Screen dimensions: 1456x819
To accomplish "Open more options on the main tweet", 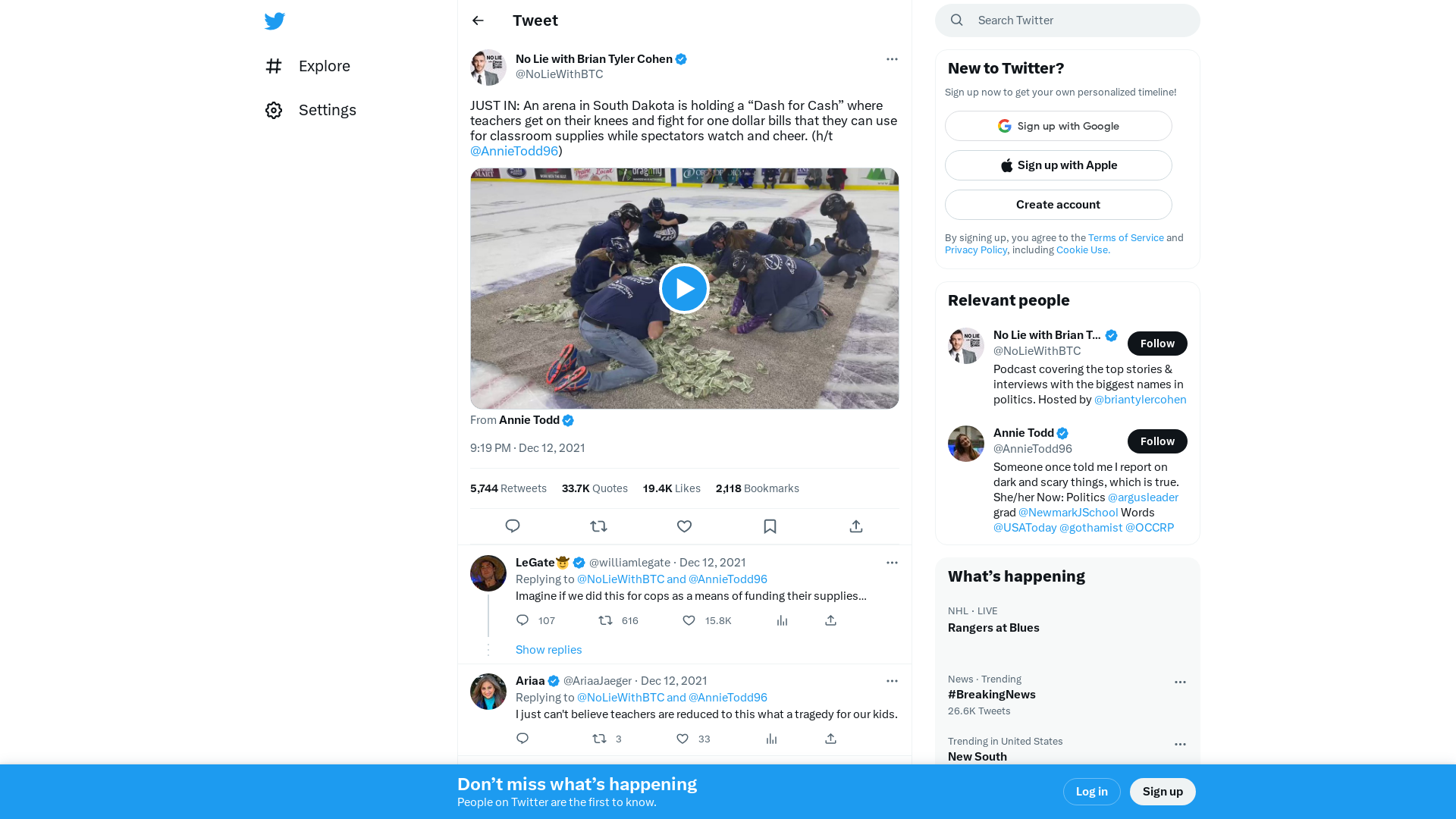I will click(892, 59).
